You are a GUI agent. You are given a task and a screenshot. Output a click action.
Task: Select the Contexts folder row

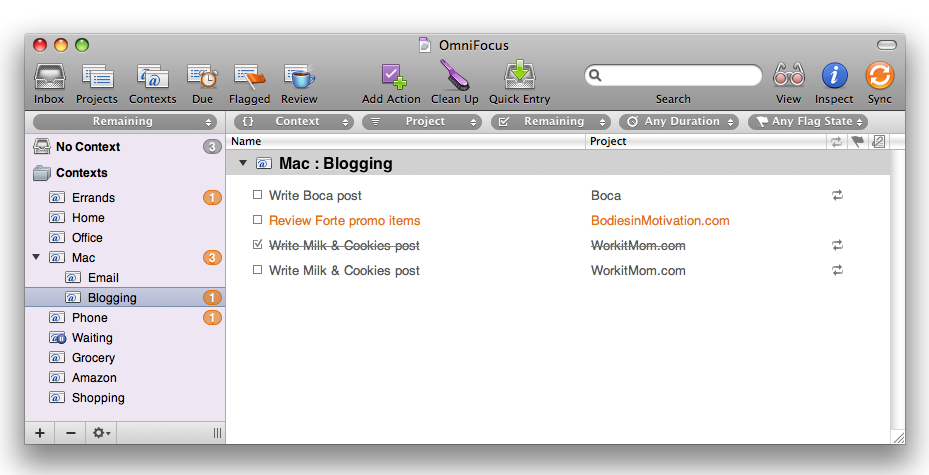(125, 173)
